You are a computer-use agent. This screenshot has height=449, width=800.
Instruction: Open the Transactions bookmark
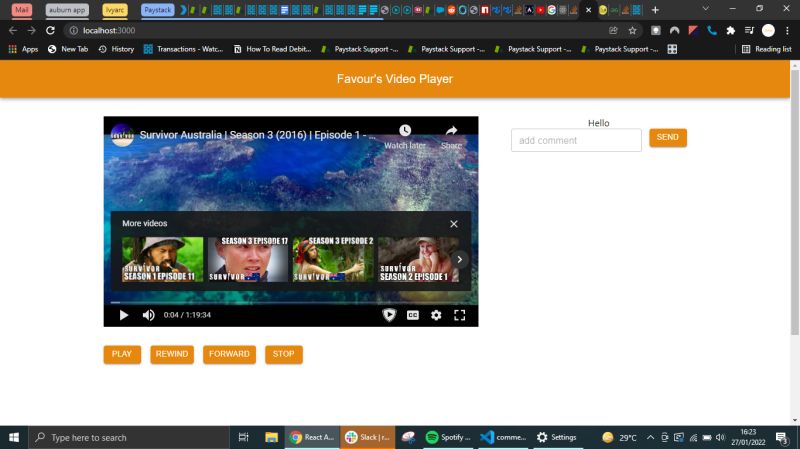[184, 49]
